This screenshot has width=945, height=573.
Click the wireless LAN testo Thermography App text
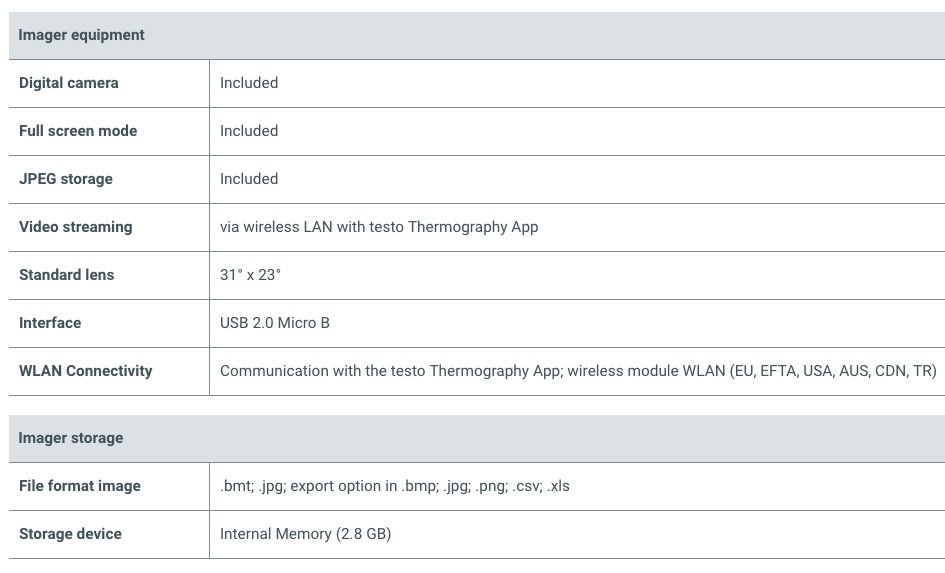[x=379, y=227]
